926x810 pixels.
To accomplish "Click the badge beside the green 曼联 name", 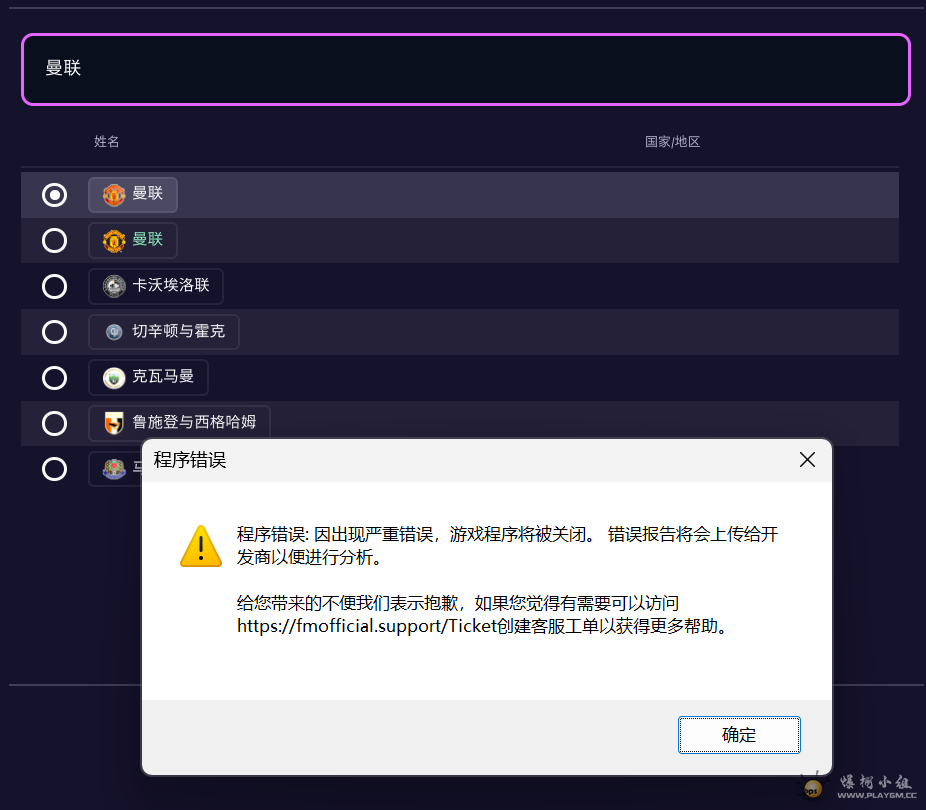I will [114, 241].
